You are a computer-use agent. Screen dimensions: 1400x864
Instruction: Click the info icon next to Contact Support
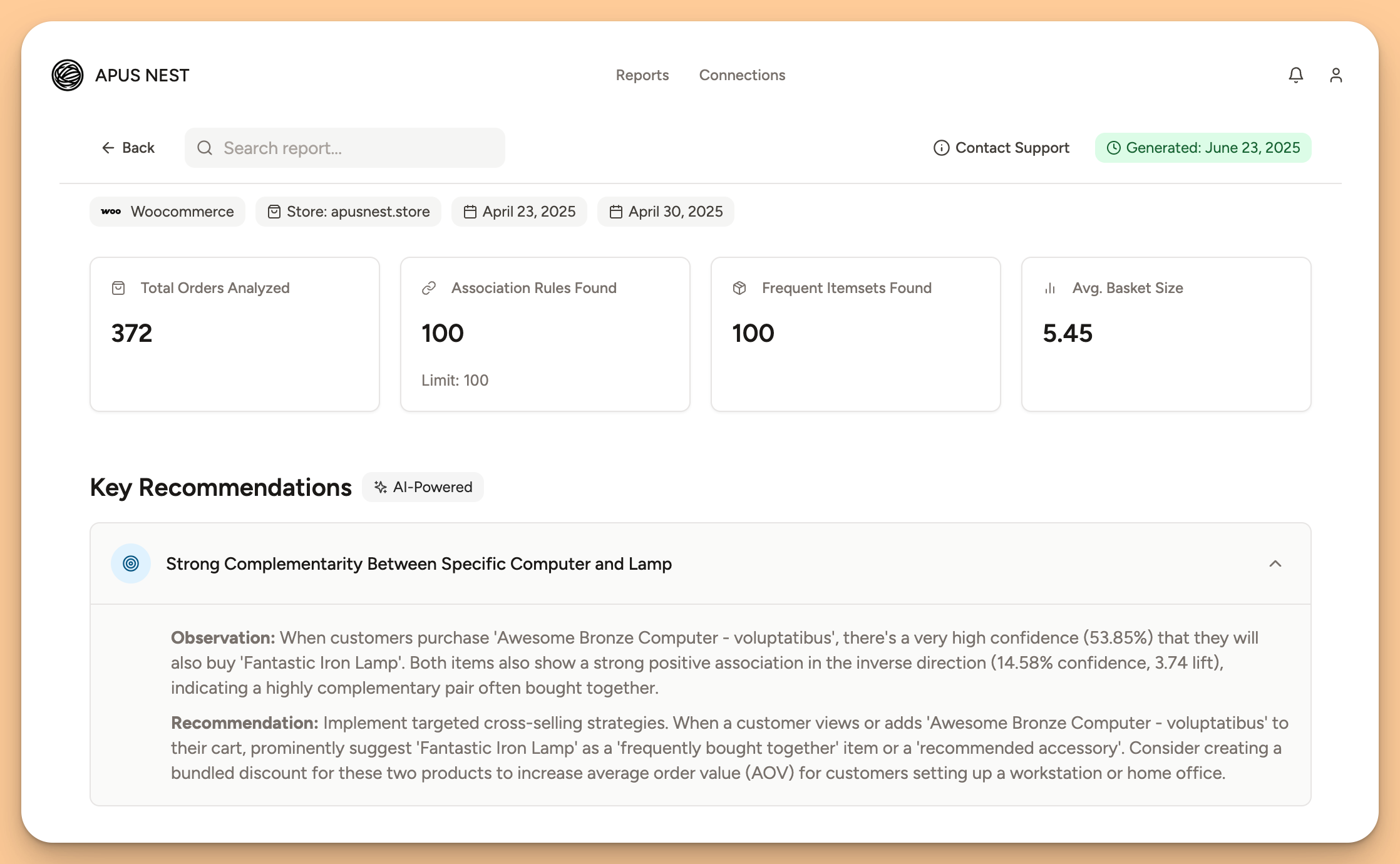click(942, 148)
